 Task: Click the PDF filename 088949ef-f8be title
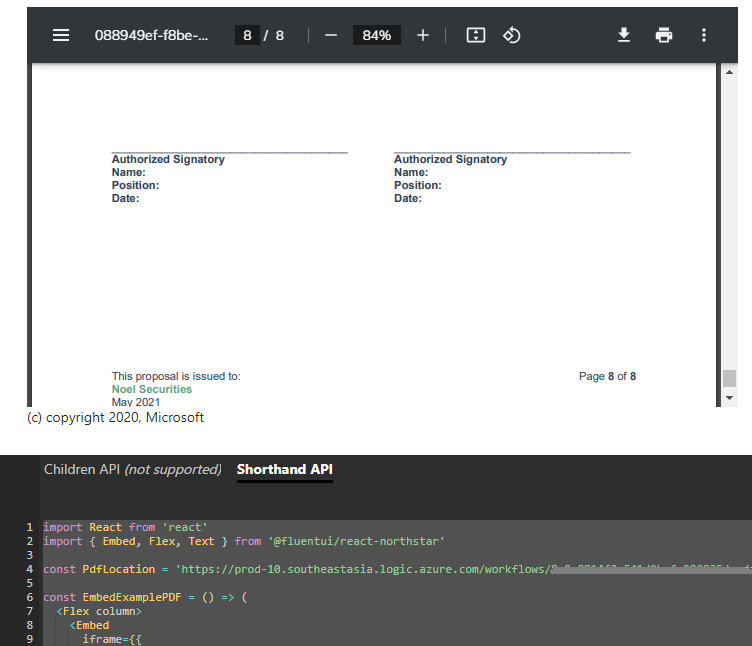pyautogui.click(x=151, y=35)
